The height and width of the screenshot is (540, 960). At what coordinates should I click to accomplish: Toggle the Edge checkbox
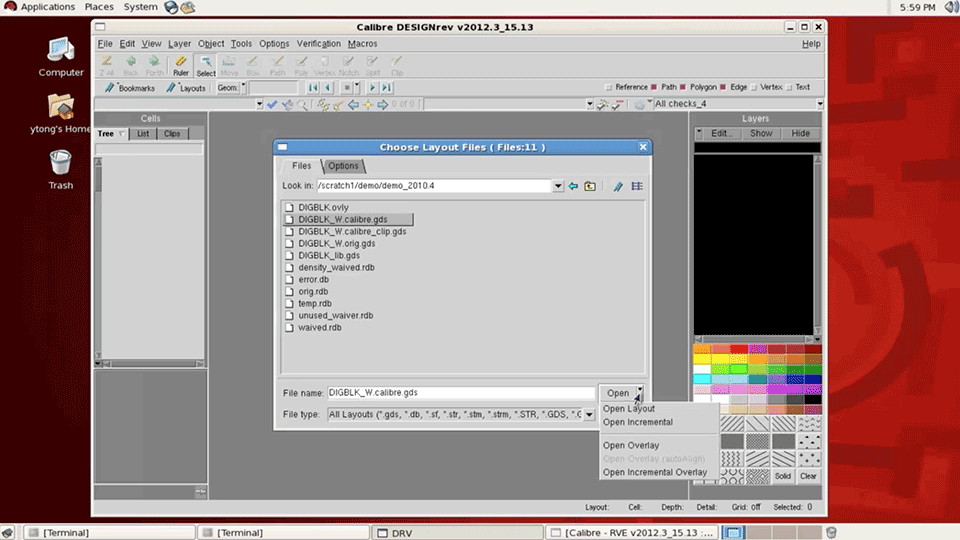coord(723,88)
